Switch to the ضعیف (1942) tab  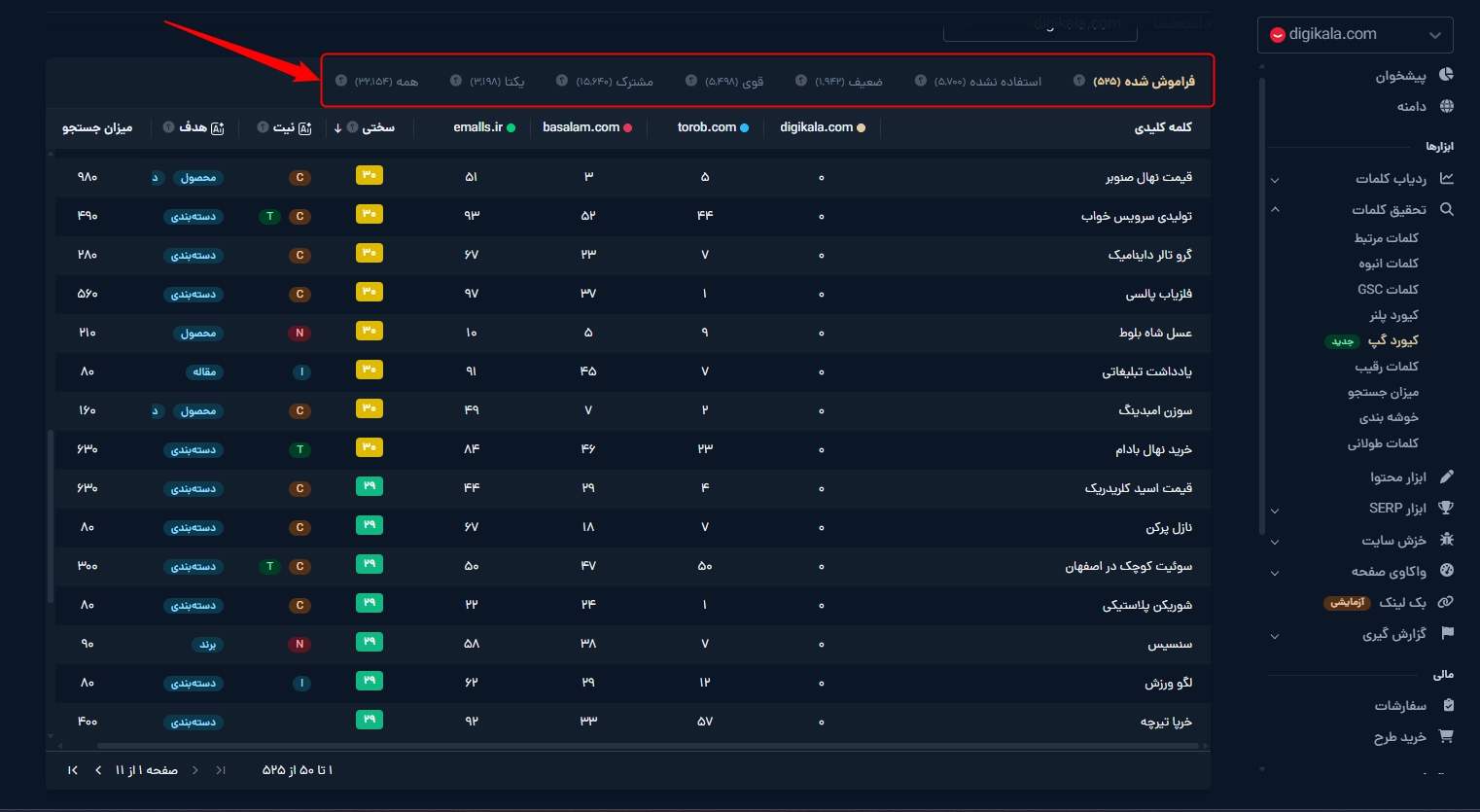[x=848, y=81]
